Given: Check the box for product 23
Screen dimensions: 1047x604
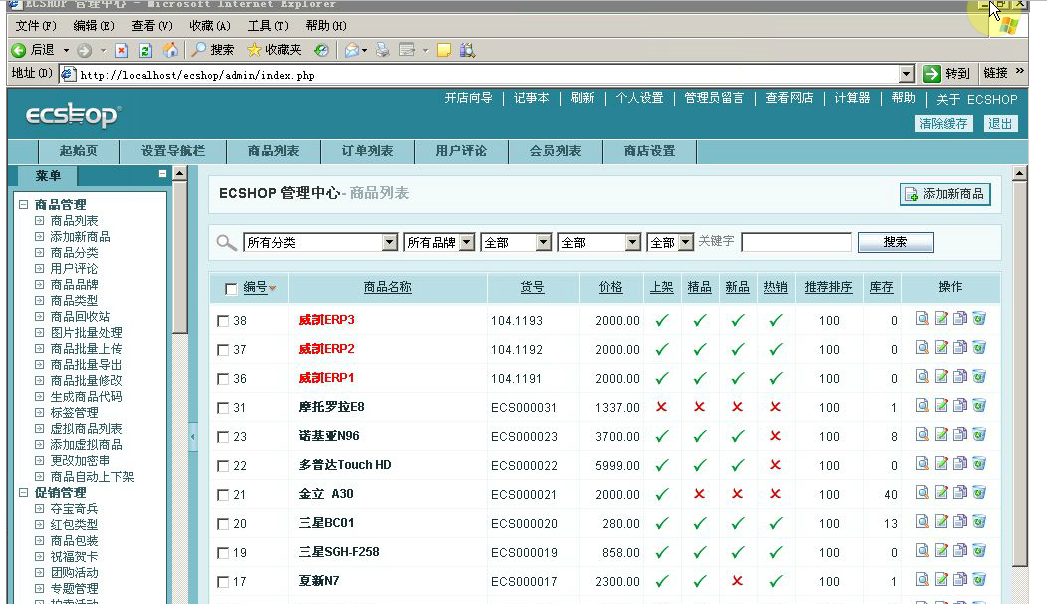Looking at the screenshot, I should click(223, 437).
